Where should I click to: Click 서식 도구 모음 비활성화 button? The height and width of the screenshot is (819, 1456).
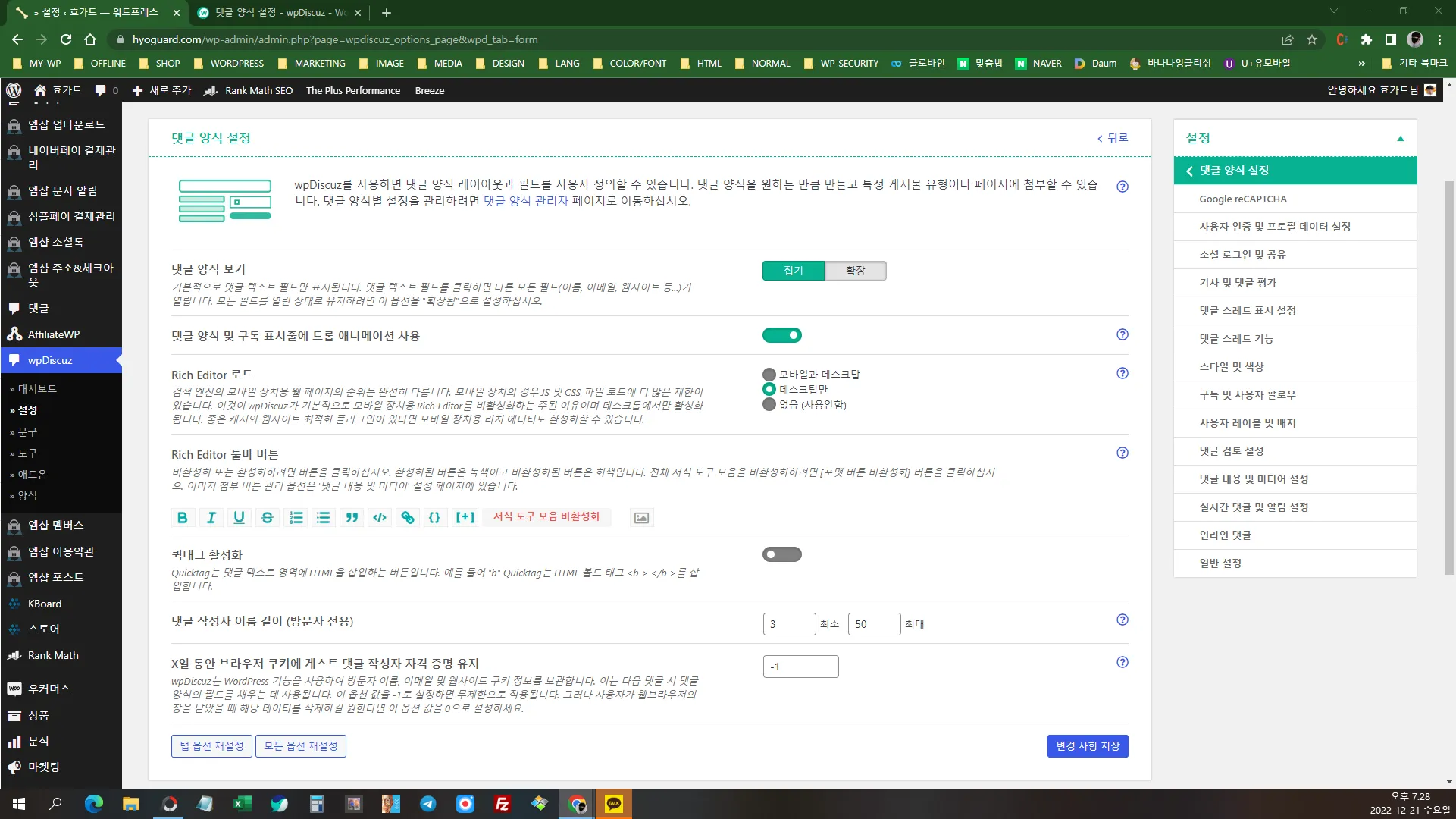(x=546, y=516)
